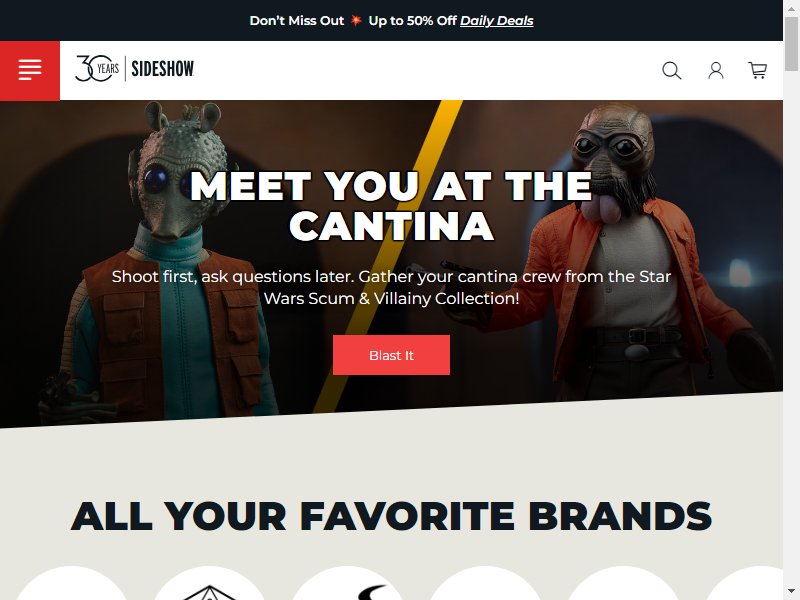Select the second brand circle with triangular logo
The height and width of the screenshot is (600, 800).
(x=209, y=583)
